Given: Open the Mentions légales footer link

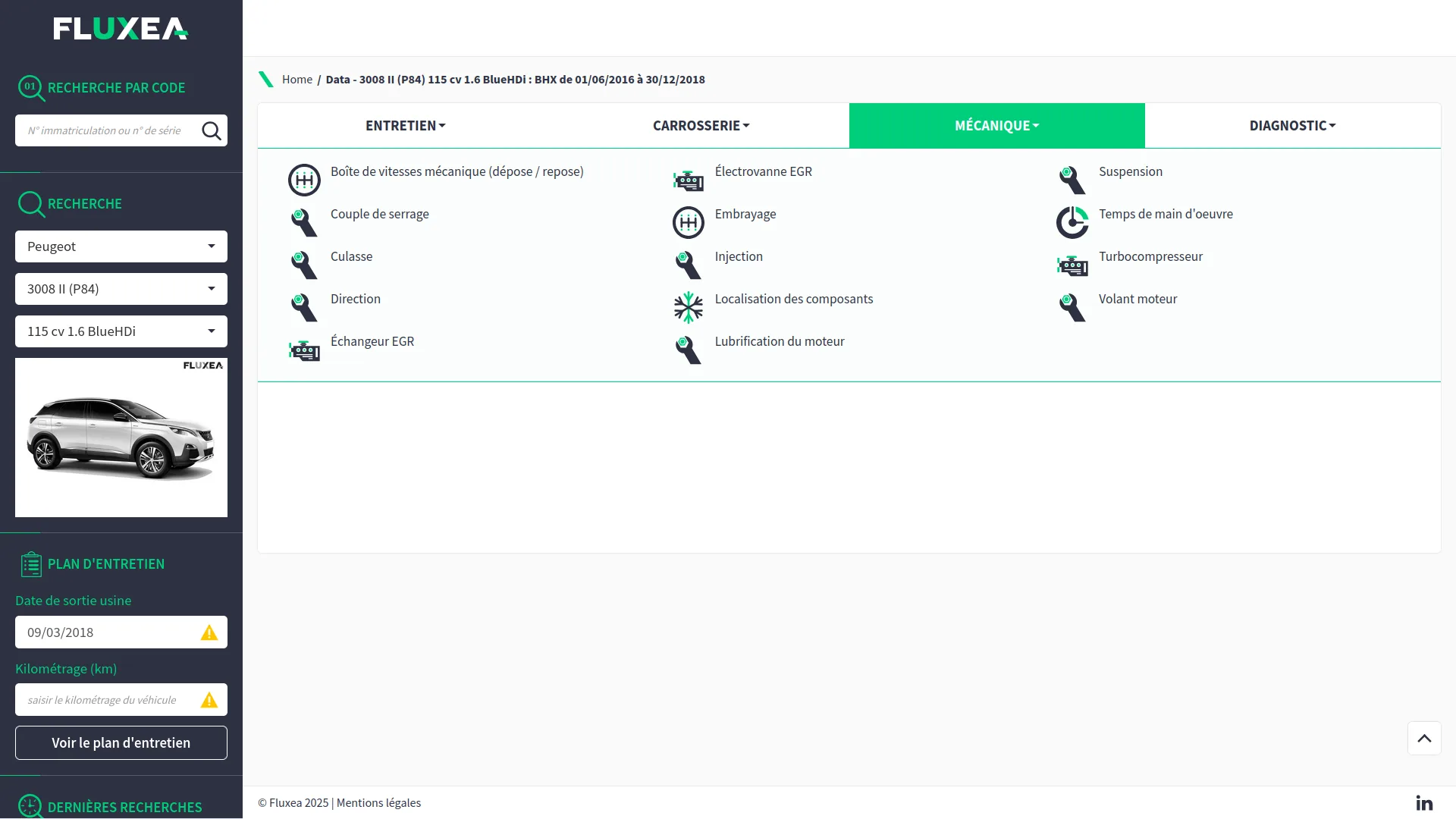Looking at the screenshot, I should click(378, 803).
